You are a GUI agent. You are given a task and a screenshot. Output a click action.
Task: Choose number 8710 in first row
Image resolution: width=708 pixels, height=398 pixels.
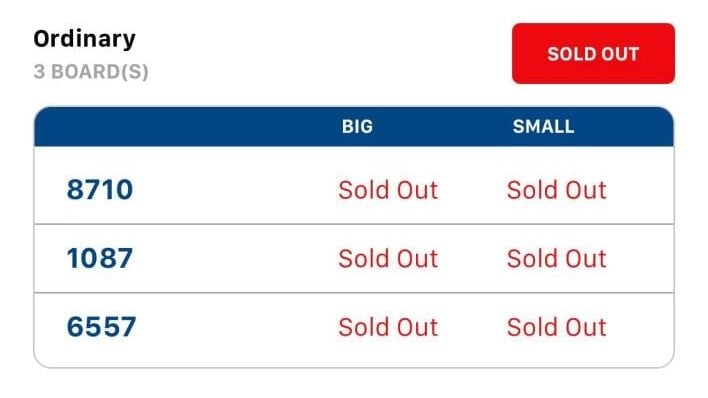click(100, 190)
